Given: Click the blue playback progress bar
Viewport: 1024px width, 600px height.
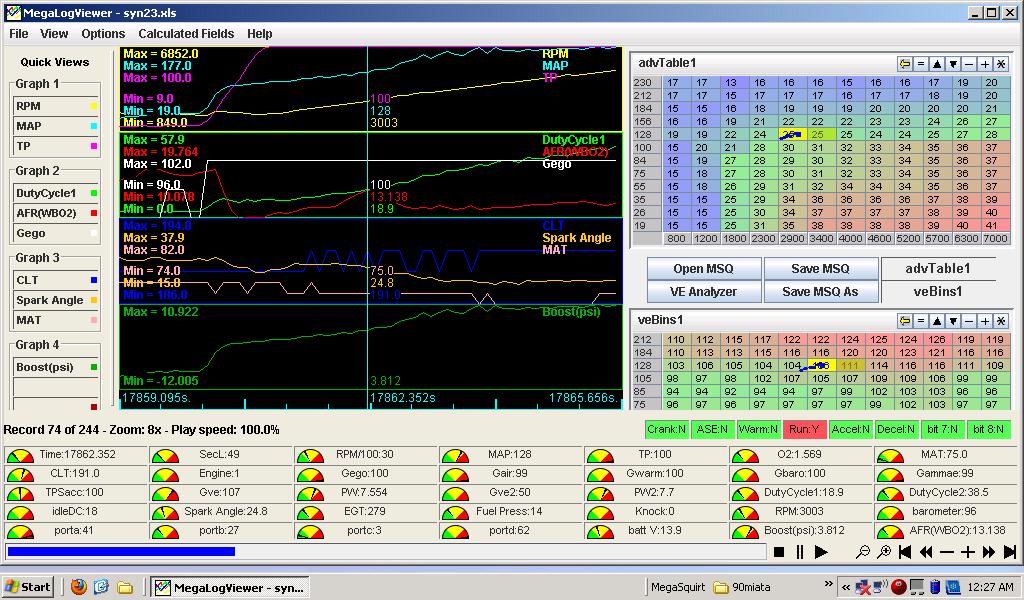Looking at the screenshot, I should pos(121,551).
